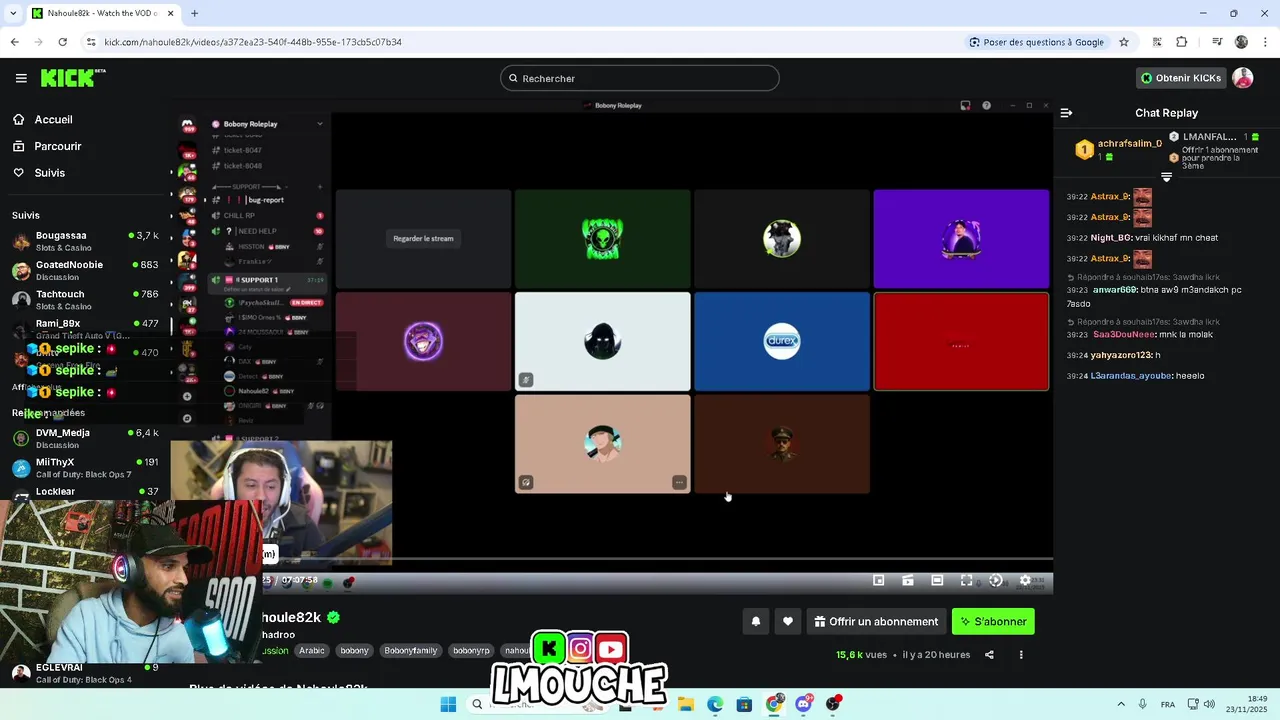Viewport: 1280px width, 720px height.
Task: Click username yahyazoro123 in chat
Action: tap(1120, 355)
